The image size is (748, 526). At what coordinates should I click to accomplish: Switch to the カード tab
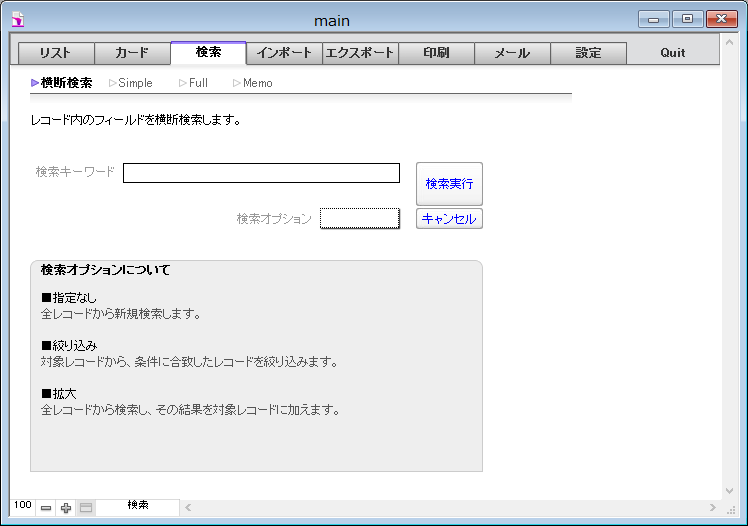(x=132, y=53)
